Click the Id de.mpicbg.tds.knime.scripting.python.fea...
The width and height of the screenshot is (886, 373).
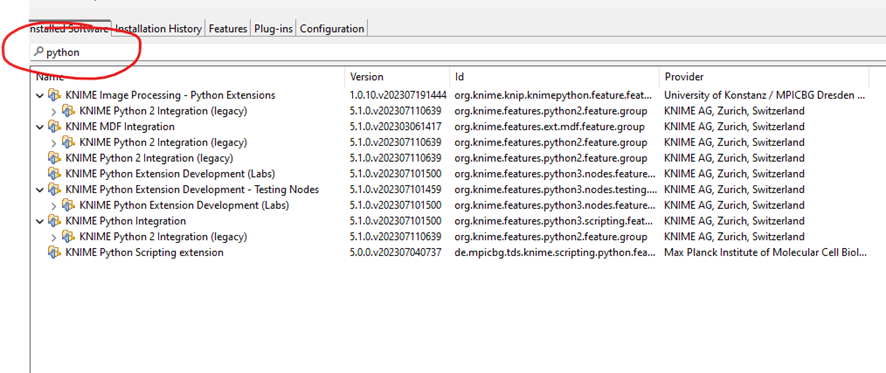click(554, 253)
